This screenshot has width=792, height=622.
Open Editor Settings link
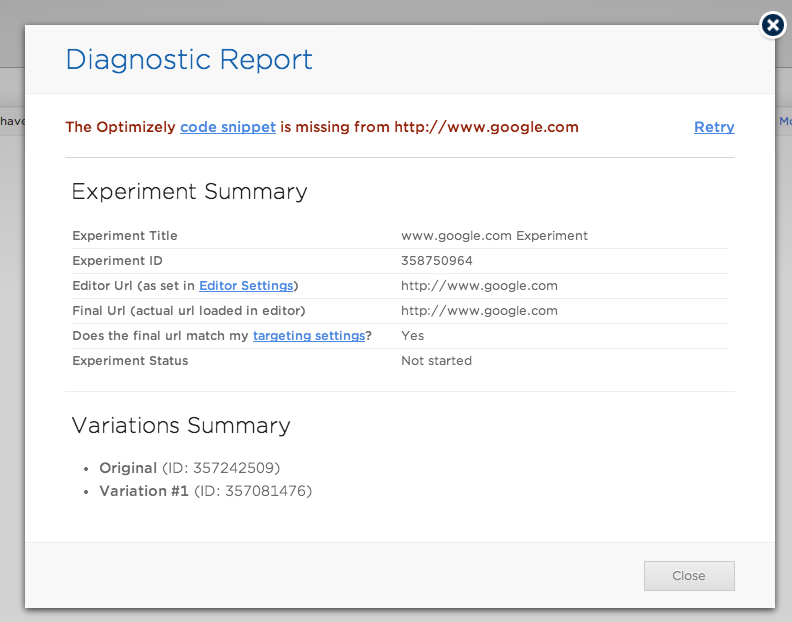(x=246, y=286)
